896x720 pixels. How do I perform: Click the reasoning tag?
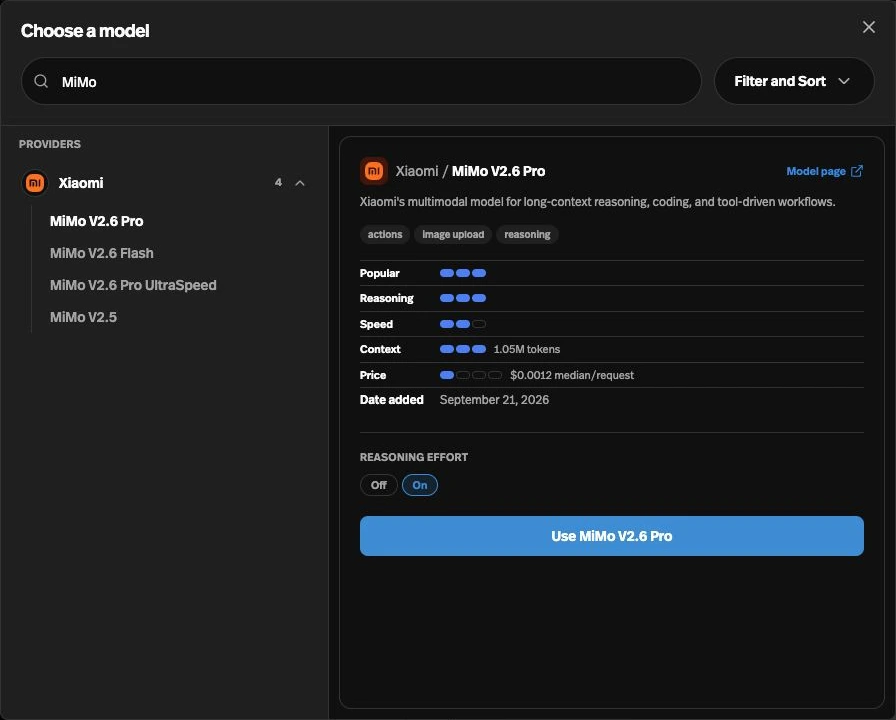pos(527,234)
